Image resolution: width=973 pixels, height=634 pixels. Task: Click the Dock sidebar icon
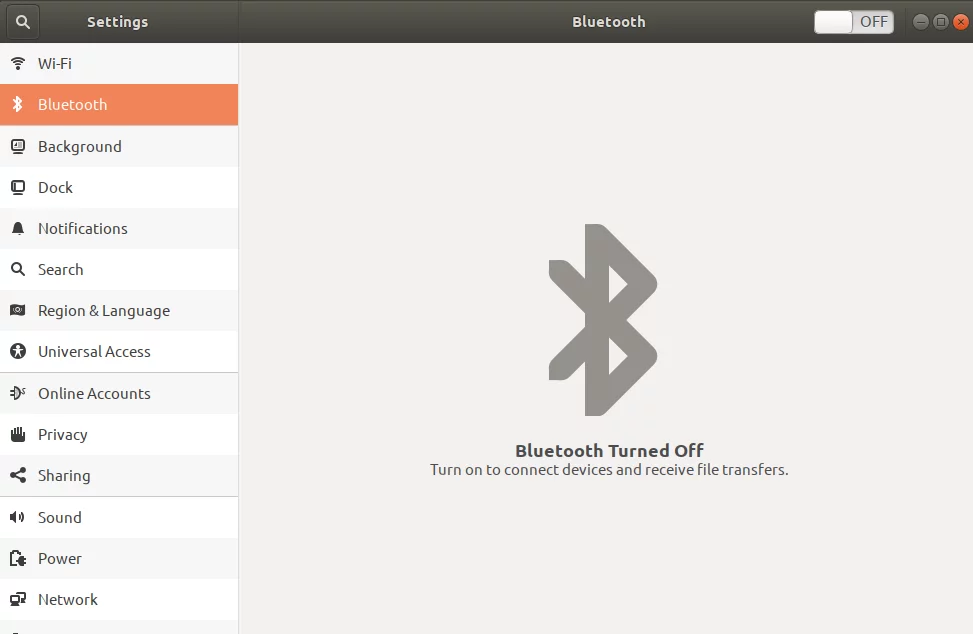(x=18, y=187)
